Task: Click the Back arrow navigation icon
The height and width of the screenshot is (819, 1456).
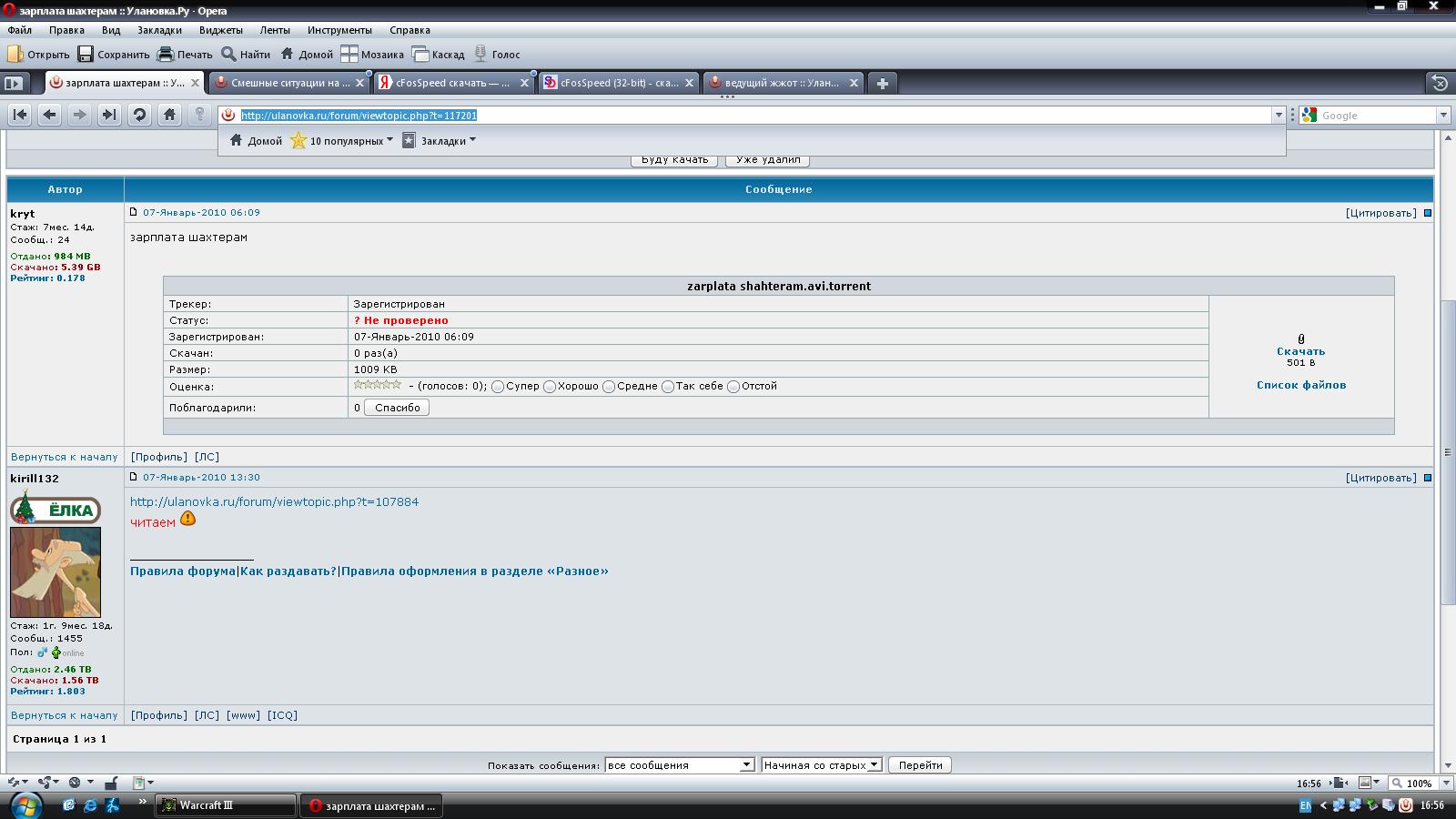Action: (x=50, y=115)
